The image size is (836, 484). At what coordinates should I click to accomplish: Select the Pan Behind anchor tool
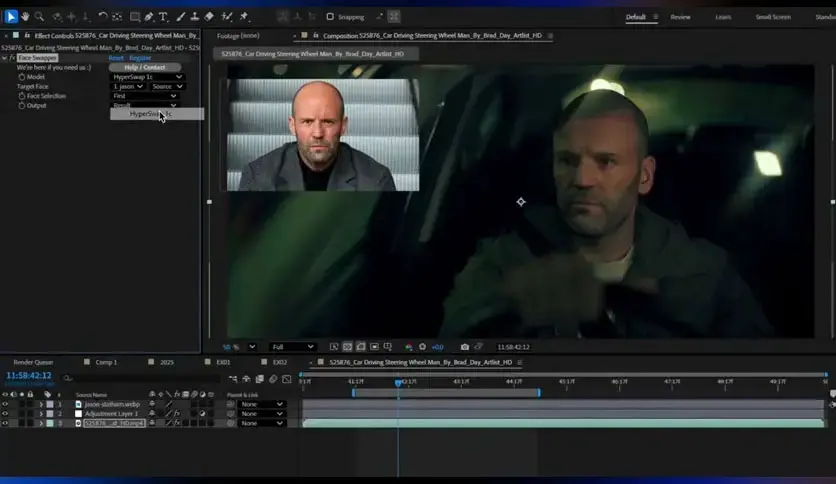(117, 17)
